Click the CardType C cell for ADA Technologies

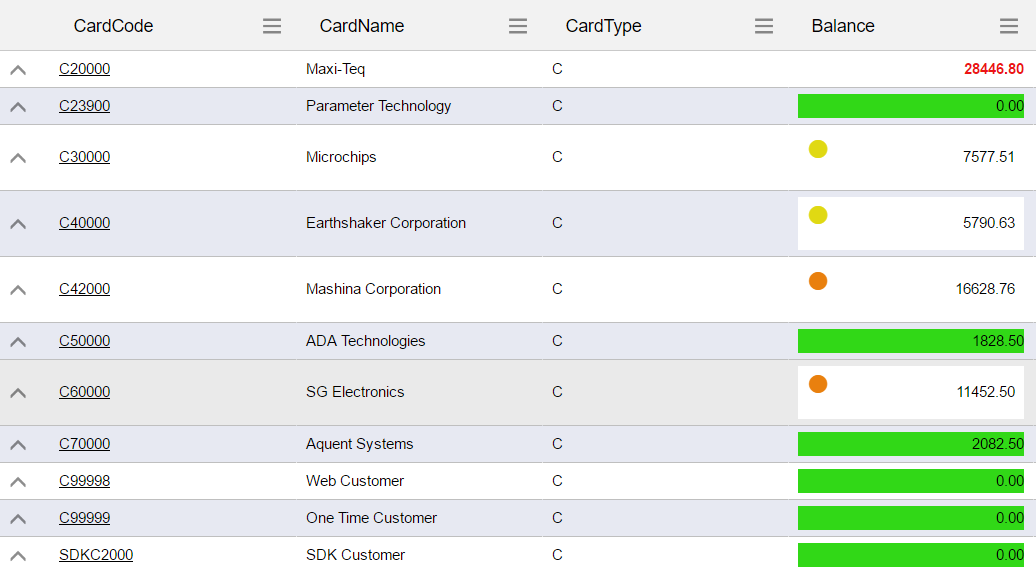pyautogui.click(x=557, y=341)
